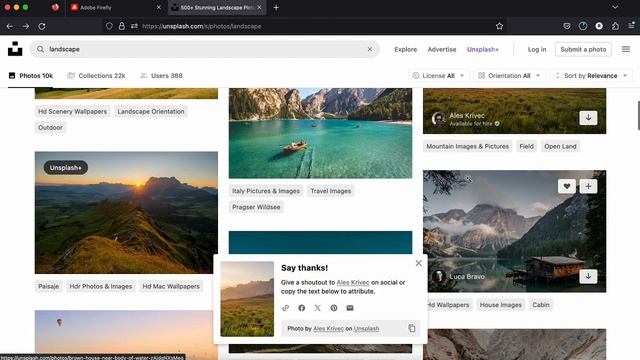Select the Travel Images tag
The image size is (640, 360).
(x=331, y=191)
